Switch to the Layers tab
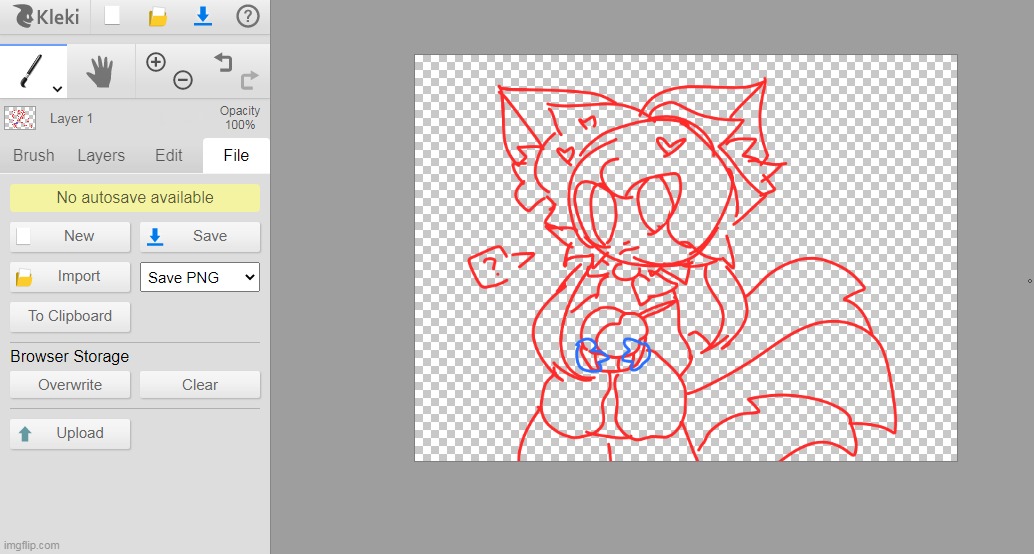This screenshot has height=554, width=1034. (101, 156)
